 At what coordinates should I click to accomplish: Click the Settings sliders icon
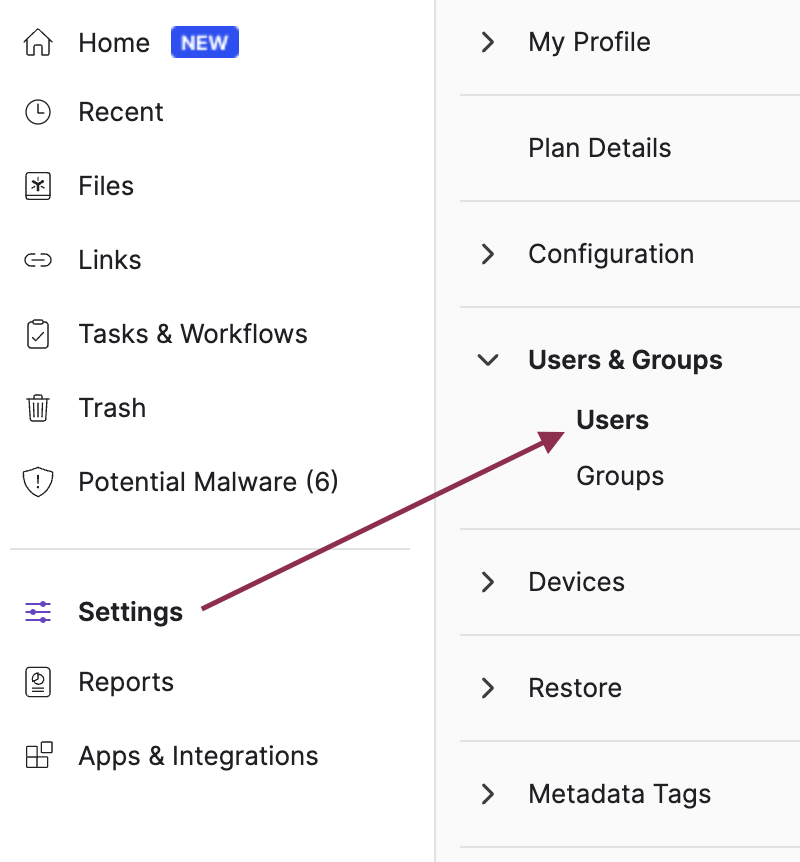[x=37, y=612]
